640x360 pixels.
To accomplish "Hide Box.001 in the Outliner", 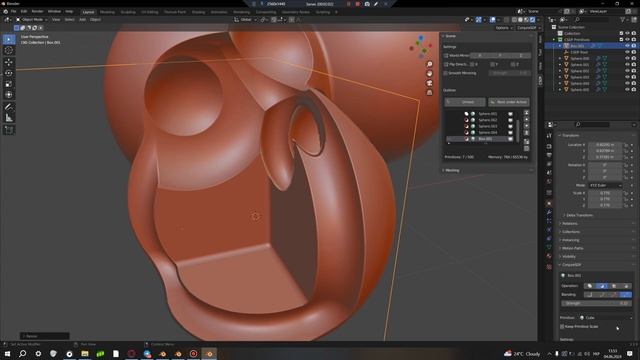I will (x=627, y=46).
